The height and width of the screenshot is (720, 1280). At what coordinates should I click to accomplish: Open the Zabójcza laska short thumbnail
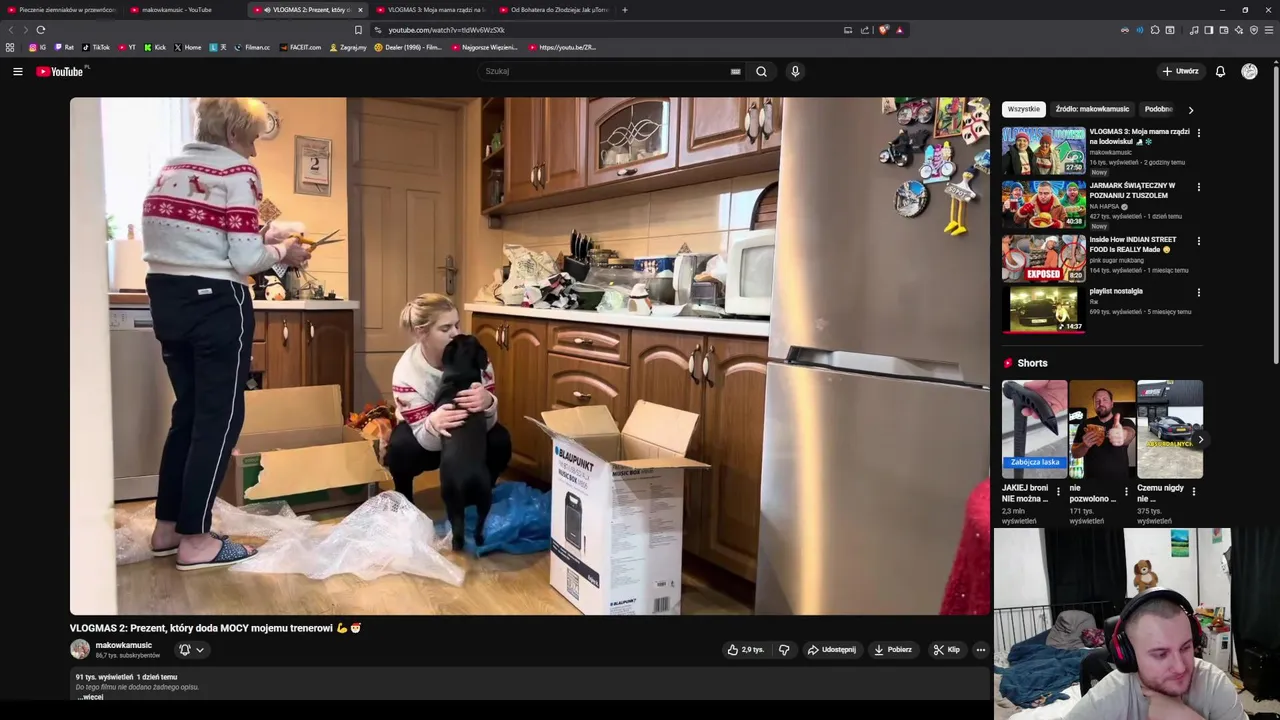pos(1034,429)
